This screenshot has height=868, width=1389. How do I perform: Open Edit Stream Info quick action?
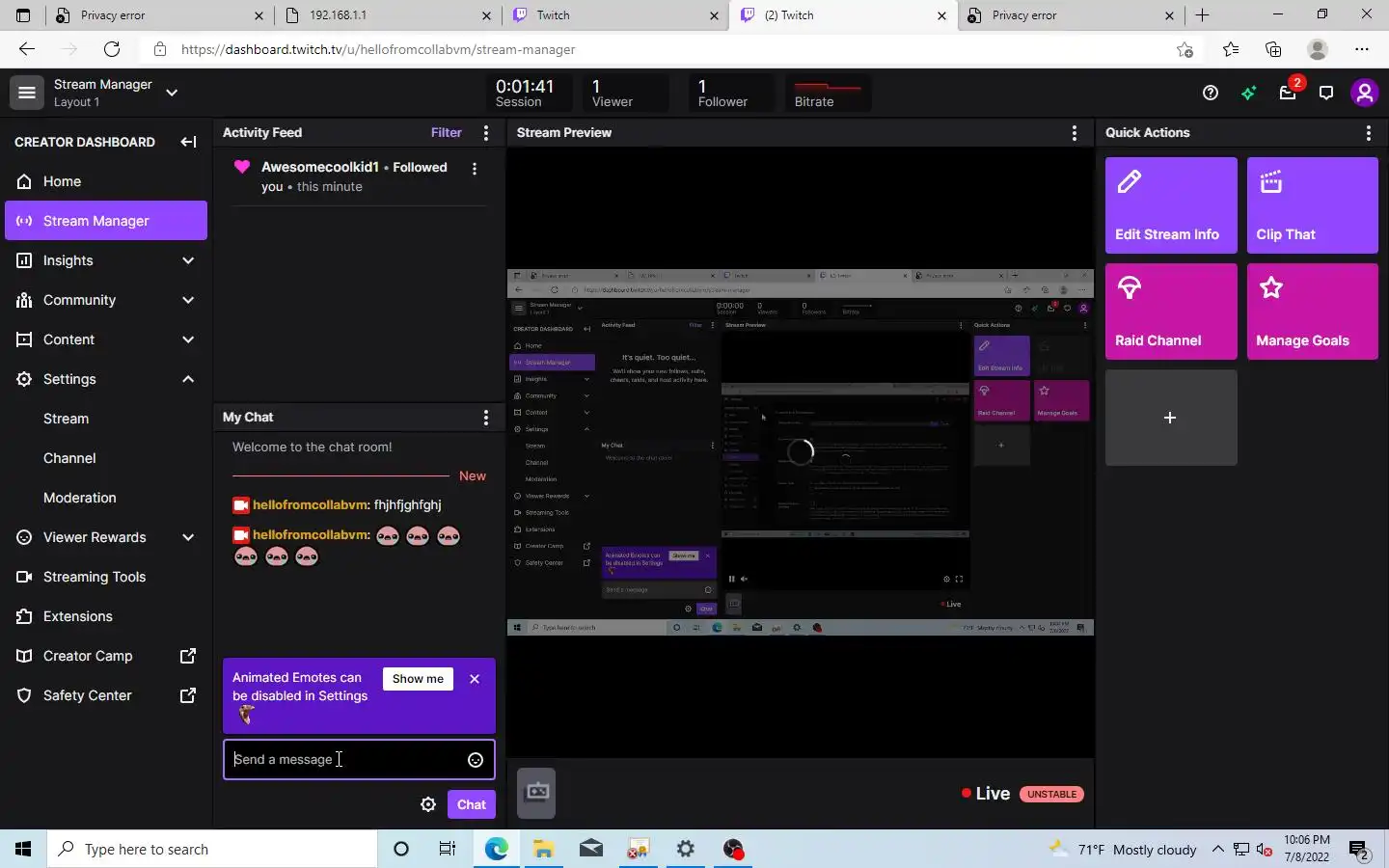coord(1171,205)
